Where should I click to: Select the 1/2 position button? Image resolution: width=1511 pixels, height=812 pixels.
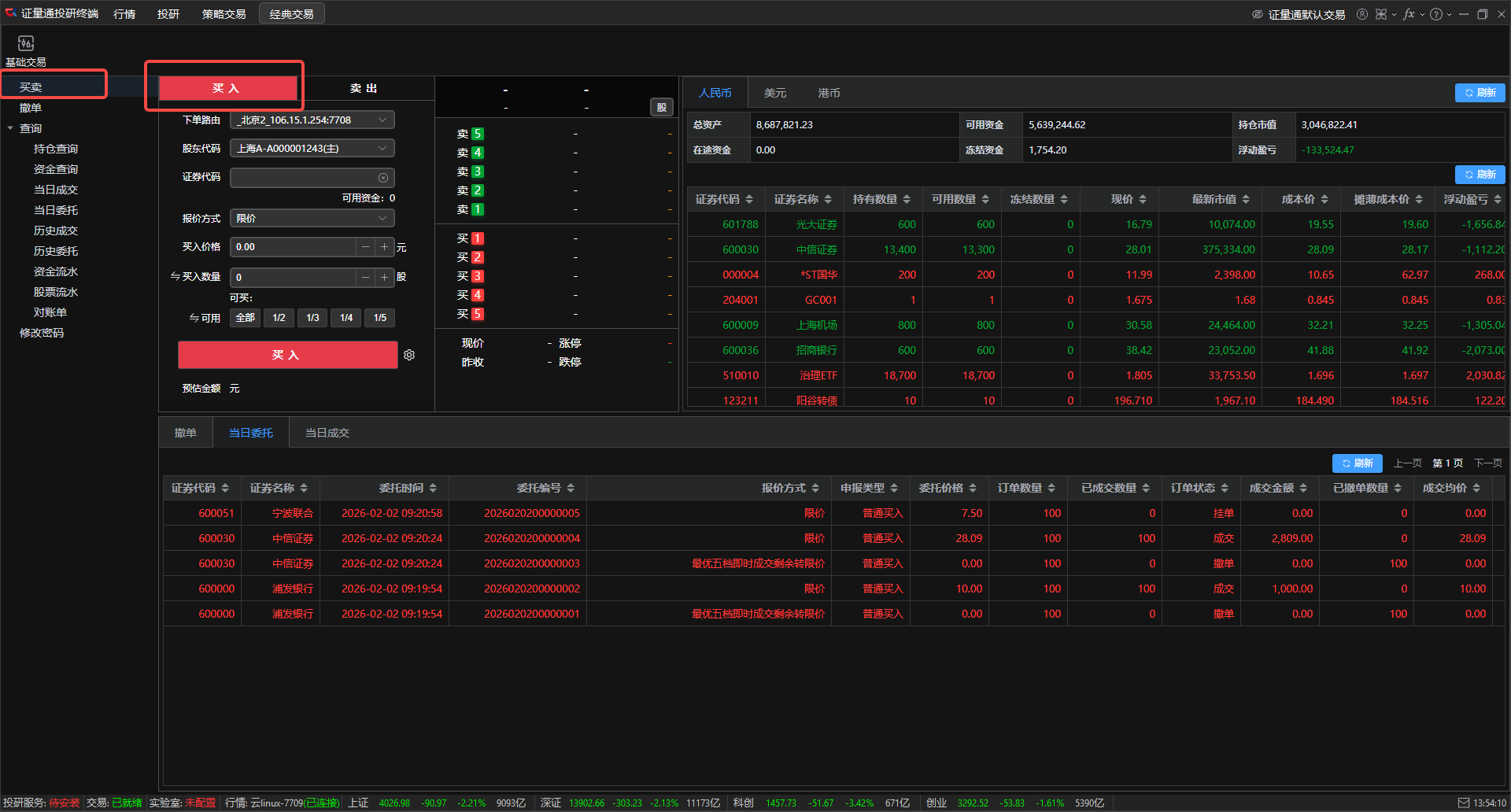279,318
